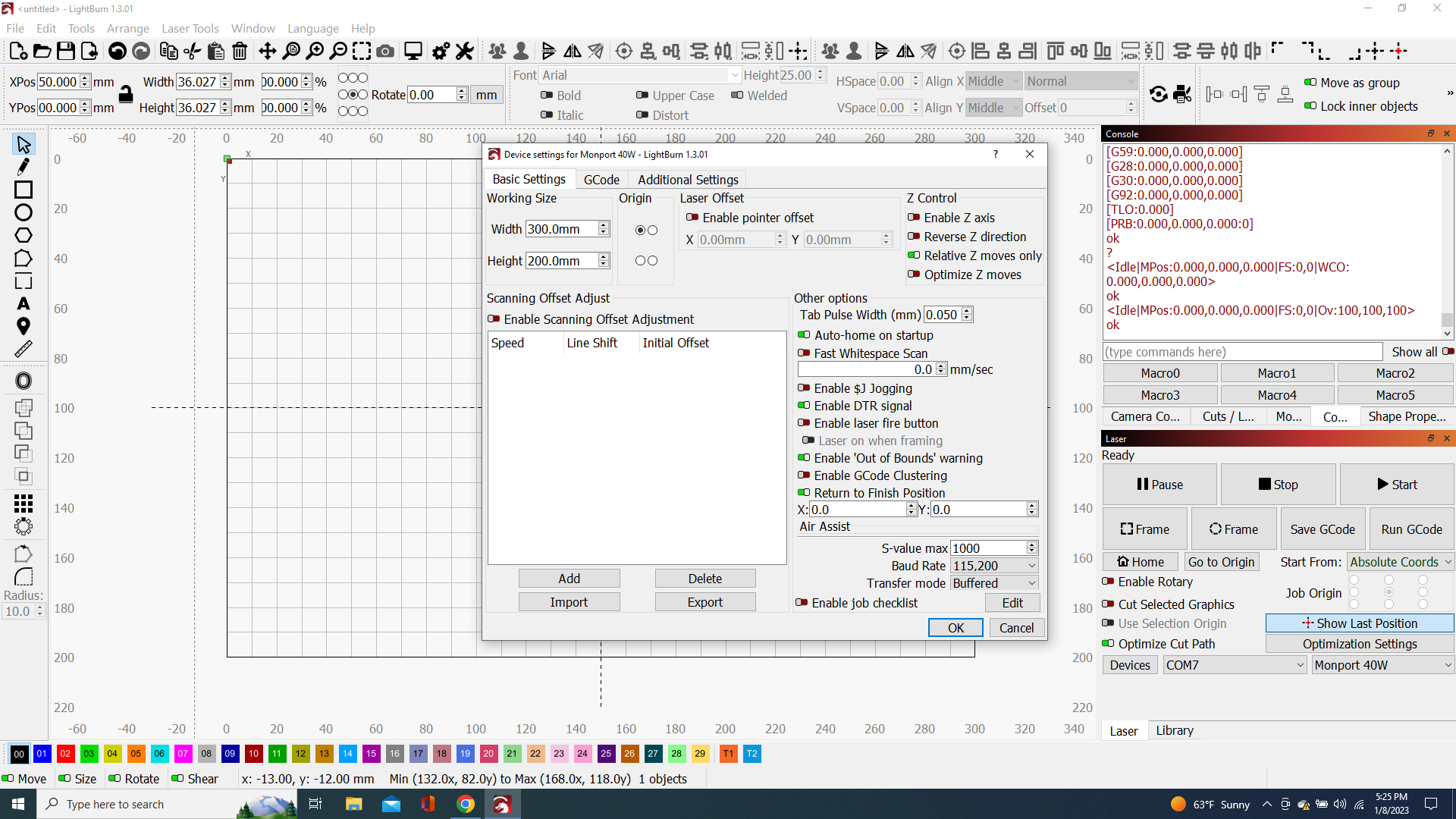Select the Polygon drawing tool
This screenshot has height=819, width=1456.
24,236
